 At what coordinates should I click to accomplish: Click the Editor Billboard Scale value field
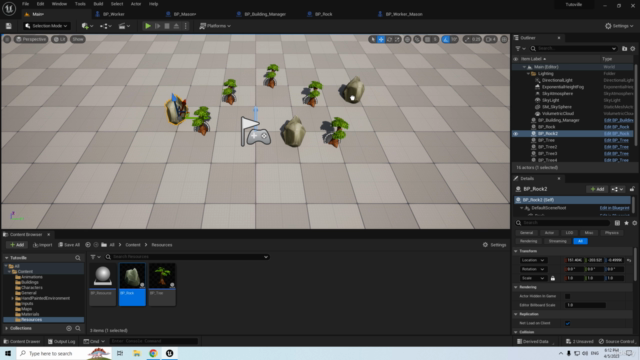click(x=585, y=305)
